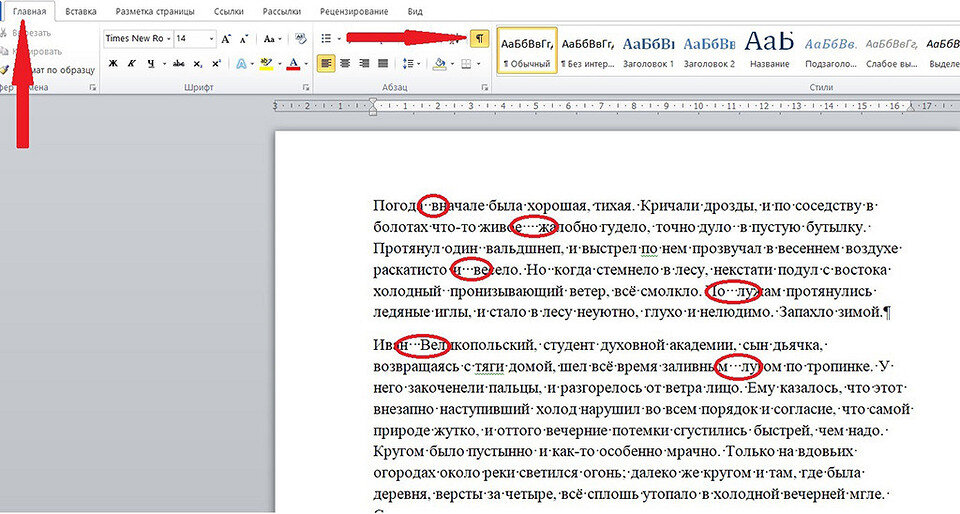Expand the borders dropdown arrow
The height and width of the screenshot is (514, 960).
point(478,64)
